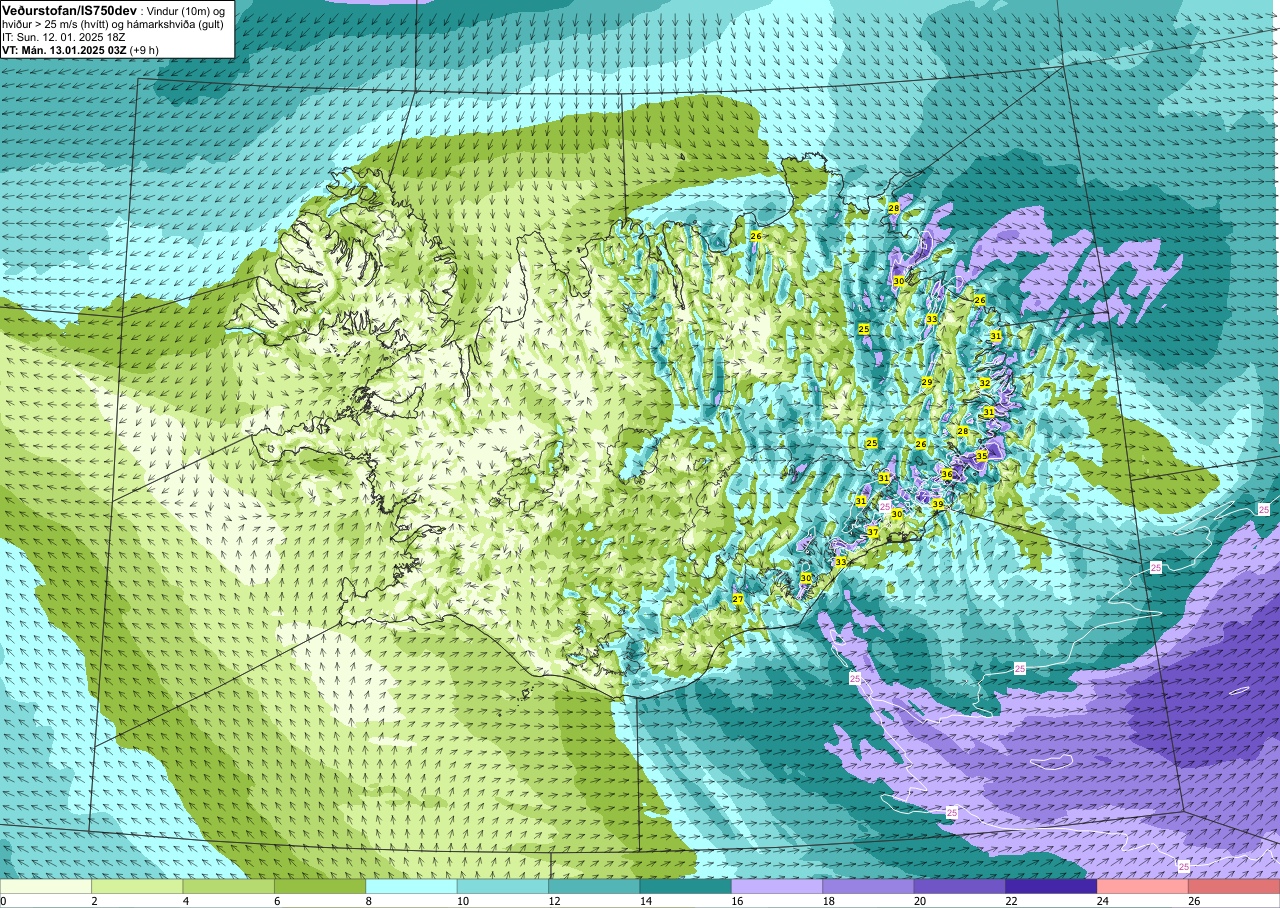Click the legend tick label 0
This screenshot has width=1280, height=908.
3,901
